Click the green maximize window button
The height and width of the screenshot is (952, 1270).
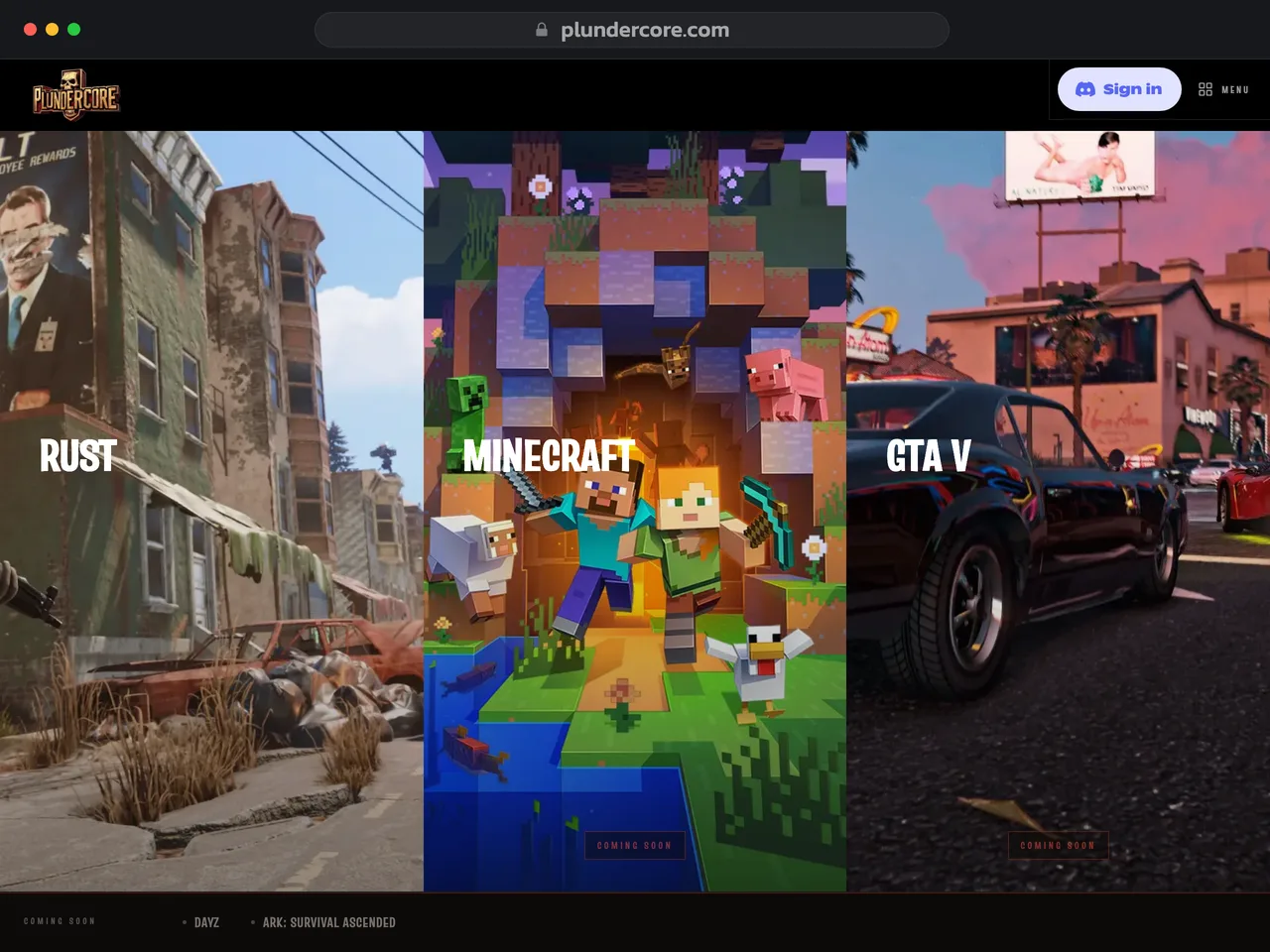pos(73,30)
